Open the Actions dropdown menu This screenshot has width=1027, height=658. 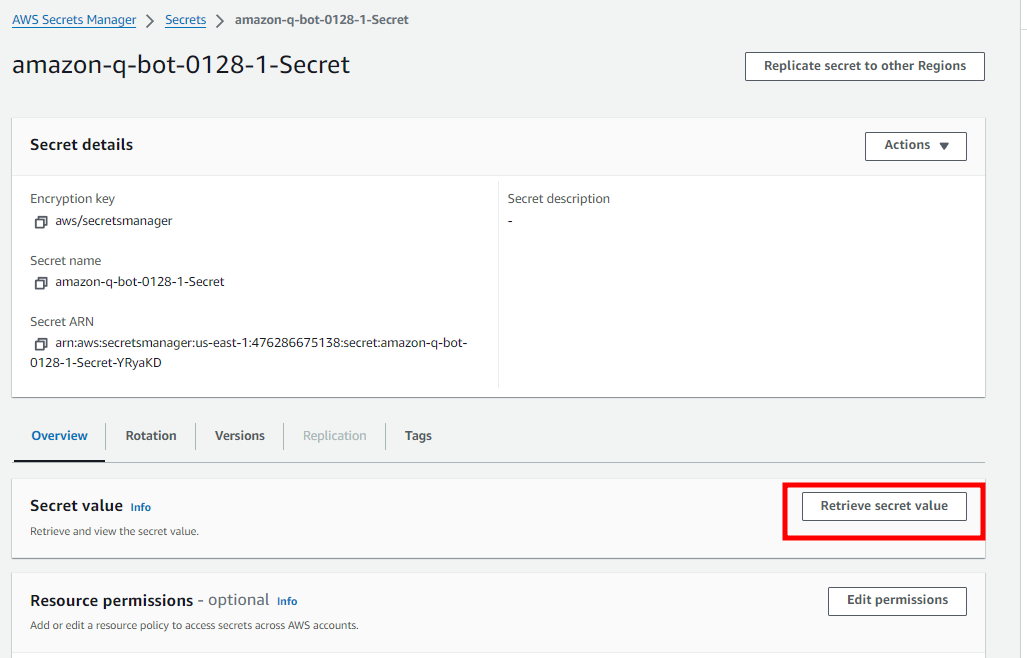click(x=916, y=146)
